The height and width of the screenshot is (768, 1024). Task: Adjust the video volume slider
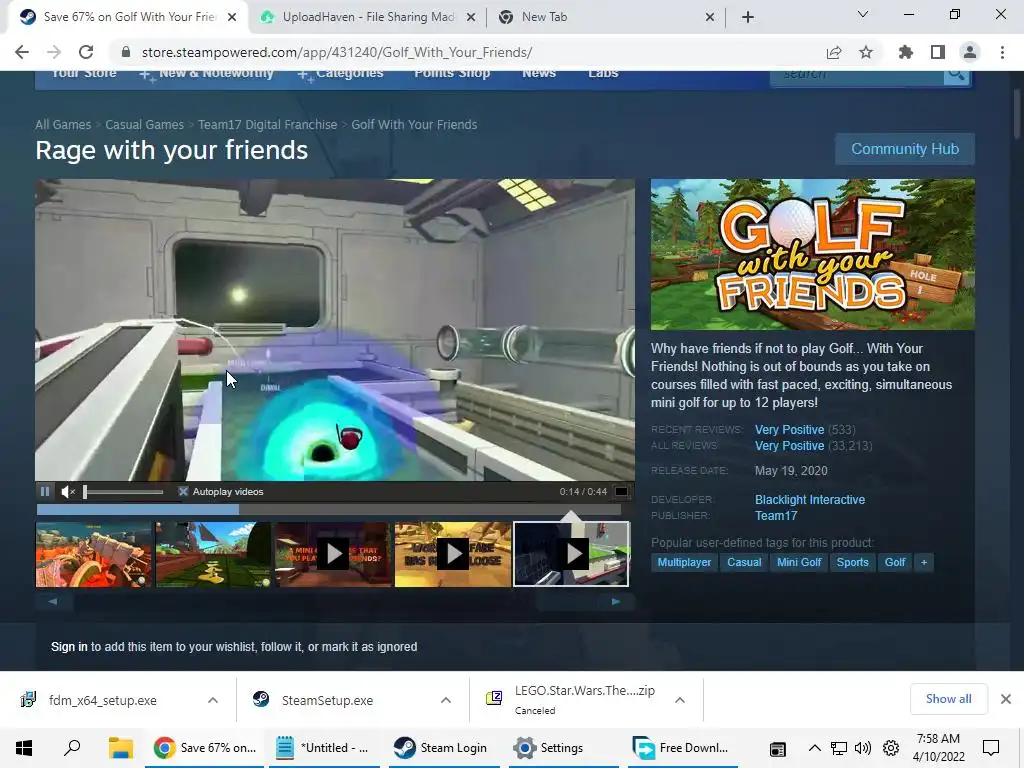point(123,492)
